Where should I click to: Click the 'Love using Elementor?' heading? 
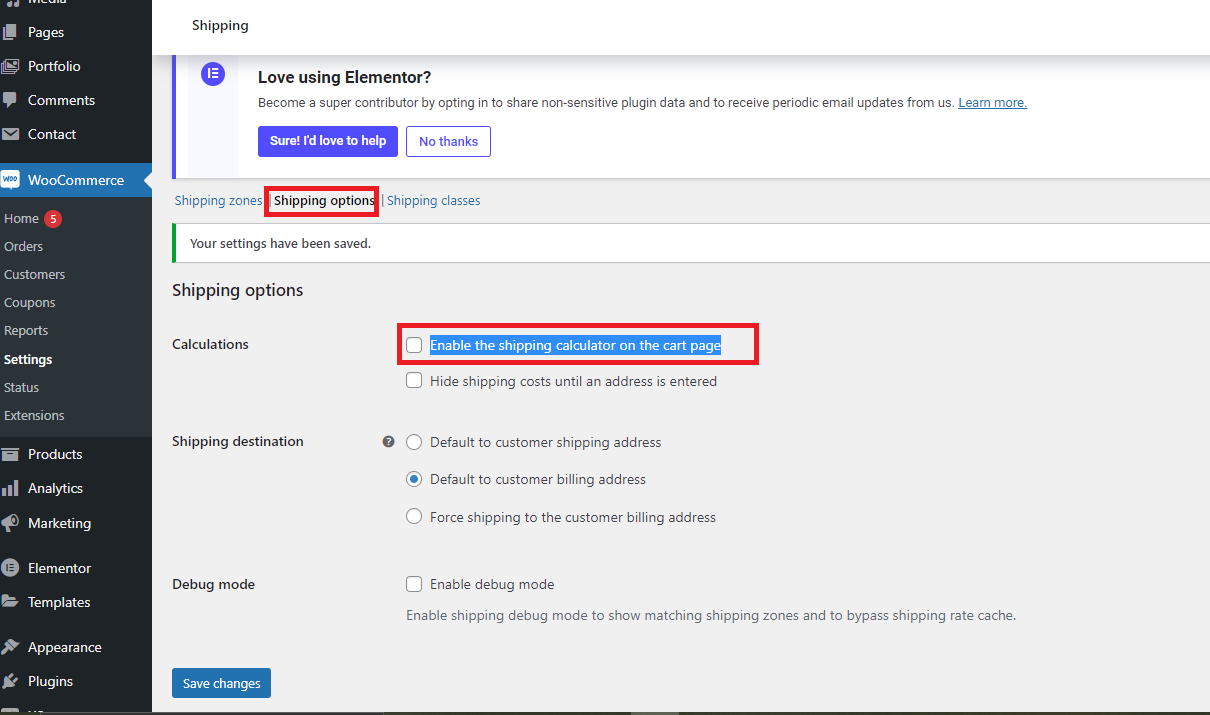(344, 77)
